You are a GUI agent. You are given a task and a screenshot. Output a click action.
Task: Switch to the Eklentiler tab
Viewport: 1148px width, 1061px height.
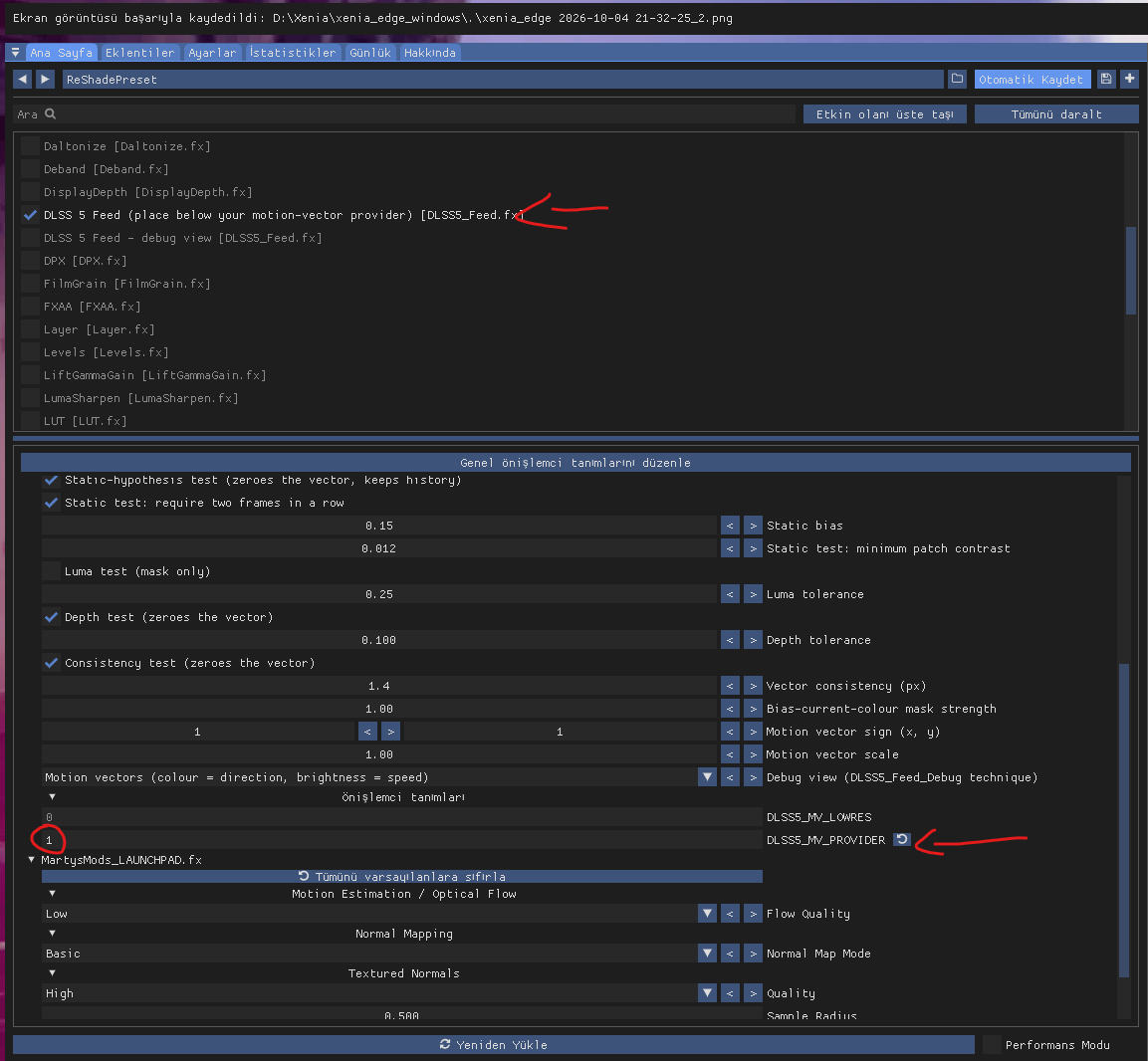coord(139,53)
